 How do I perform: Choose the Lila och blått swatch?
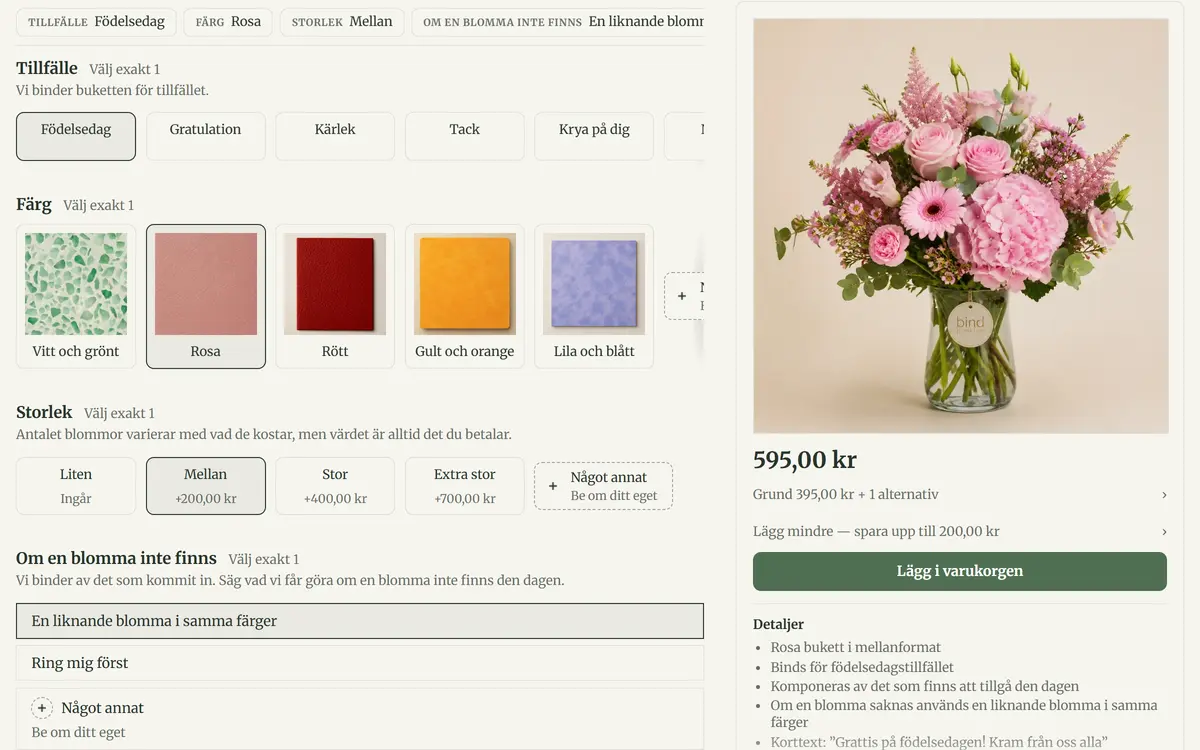point(594,296)
